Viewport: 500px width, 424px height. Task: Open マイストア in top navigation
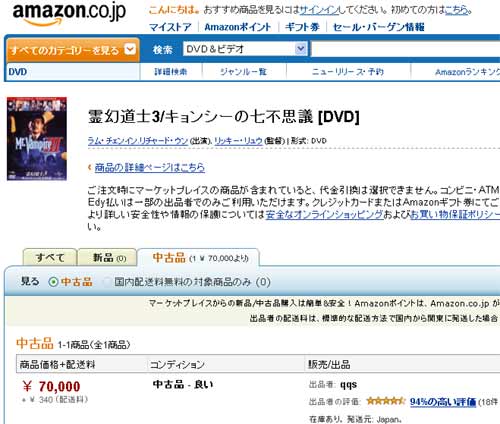(x=170, y=27)
